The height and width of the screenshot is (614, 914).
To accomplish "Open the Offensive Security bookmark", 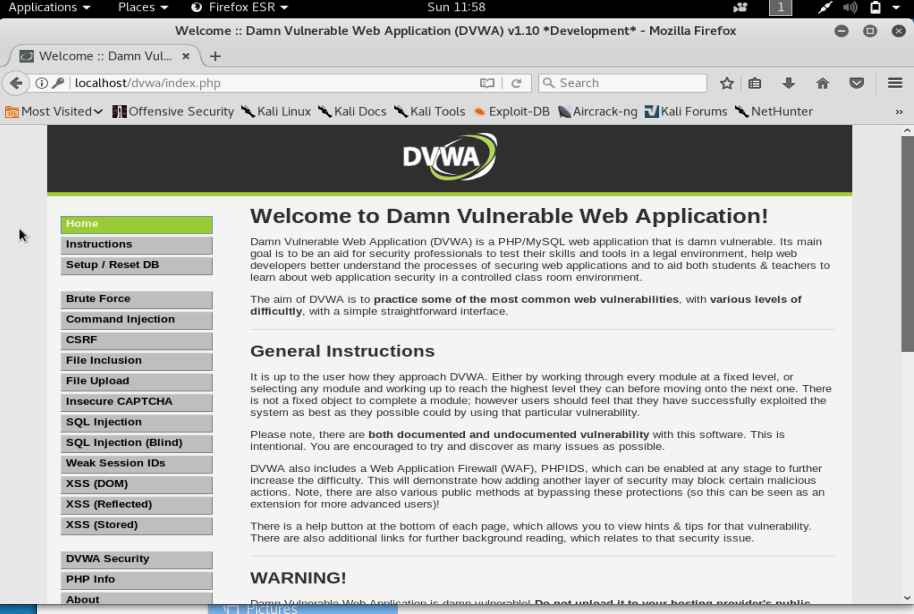I will click(173, 111).
